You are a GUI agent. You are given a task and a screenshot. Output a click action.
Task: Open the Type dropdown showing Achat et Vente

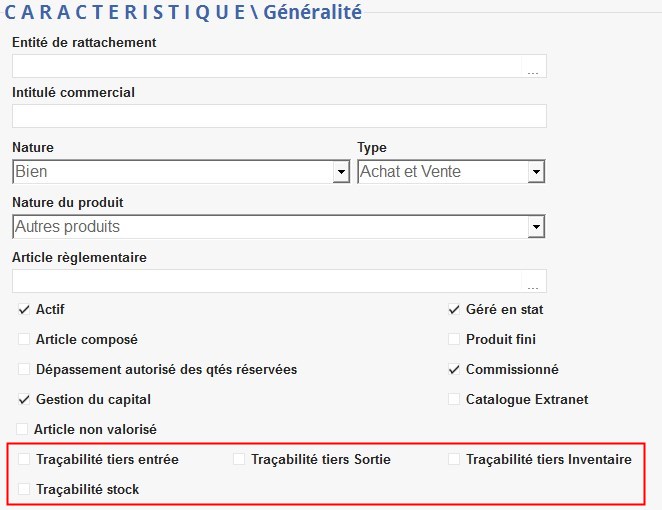[536, 173]
